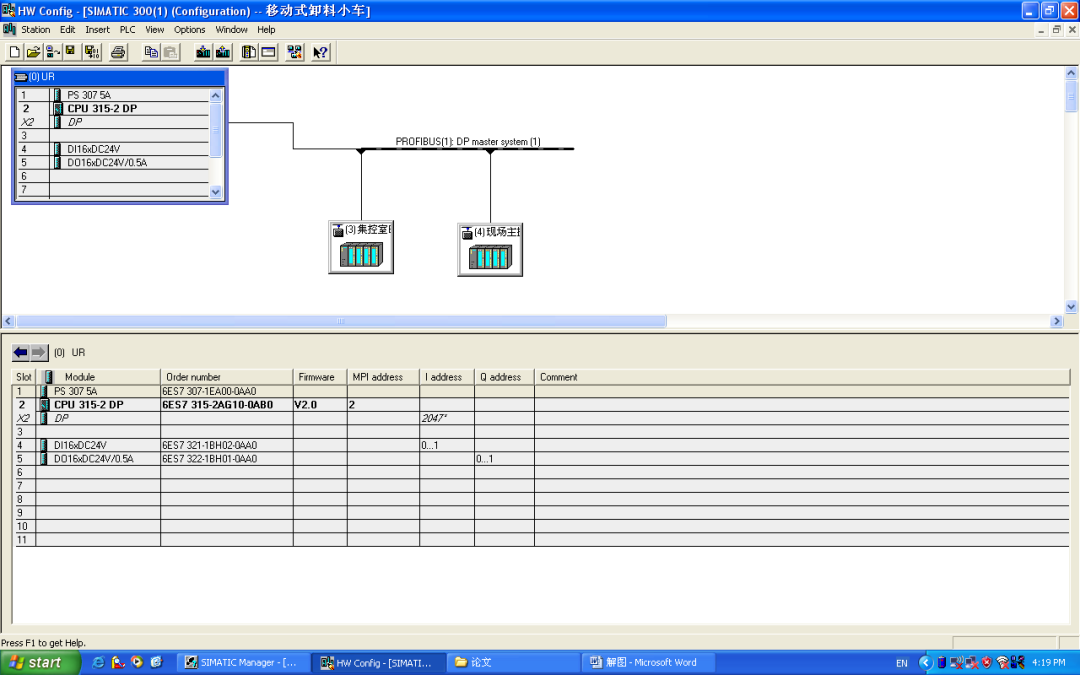The height and width of the screenshot is (675, 1080).
Task: Click the rack window's scroll-down arrow
Action: tap(216, 192)
